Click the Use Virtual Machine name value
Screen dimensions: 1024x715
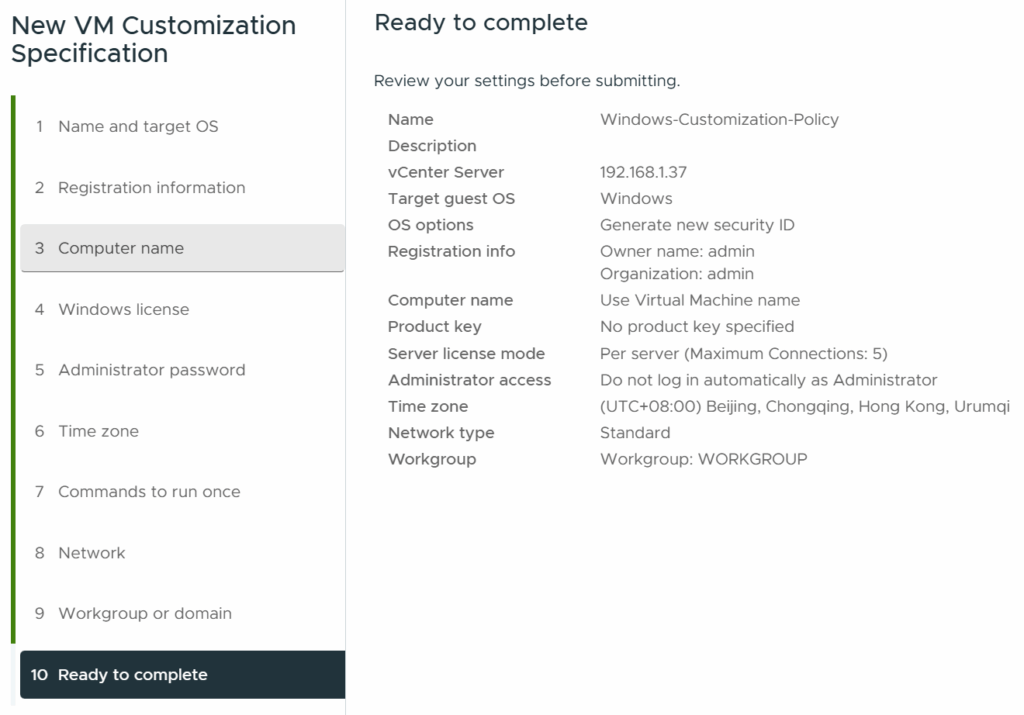(699, 300)
